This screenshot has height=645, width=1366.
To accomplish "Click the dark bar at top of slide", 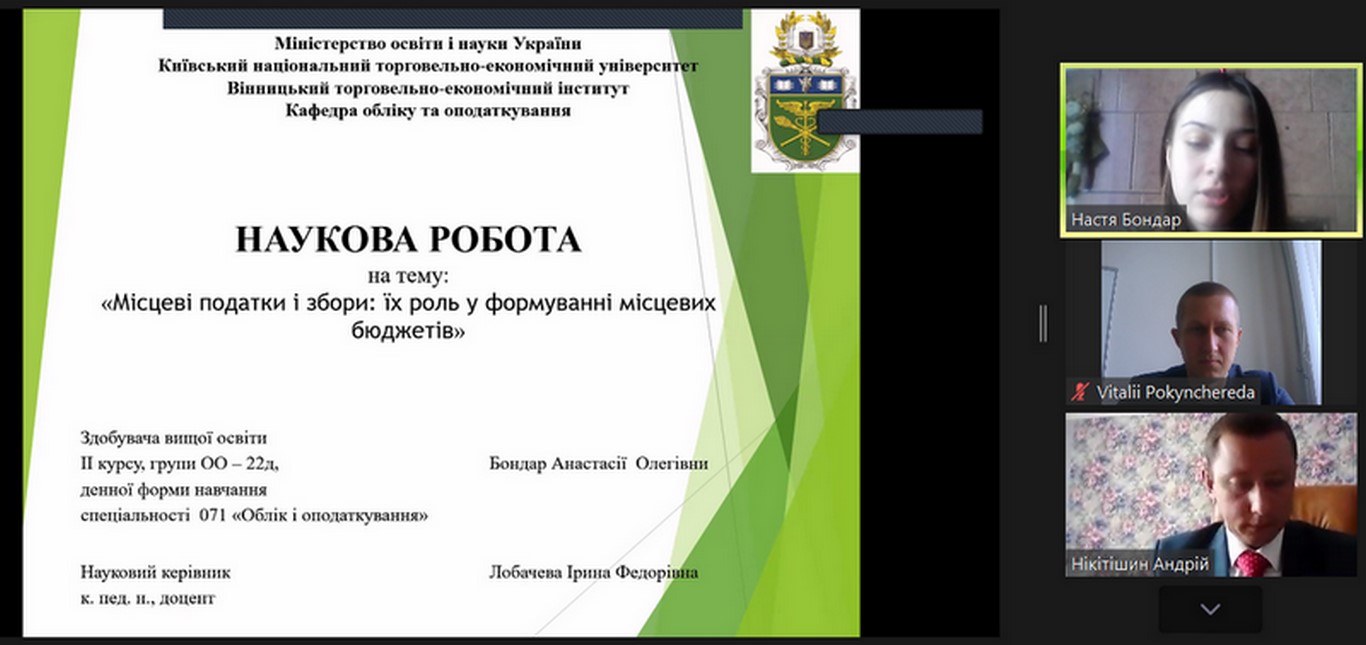I will 452,18.
